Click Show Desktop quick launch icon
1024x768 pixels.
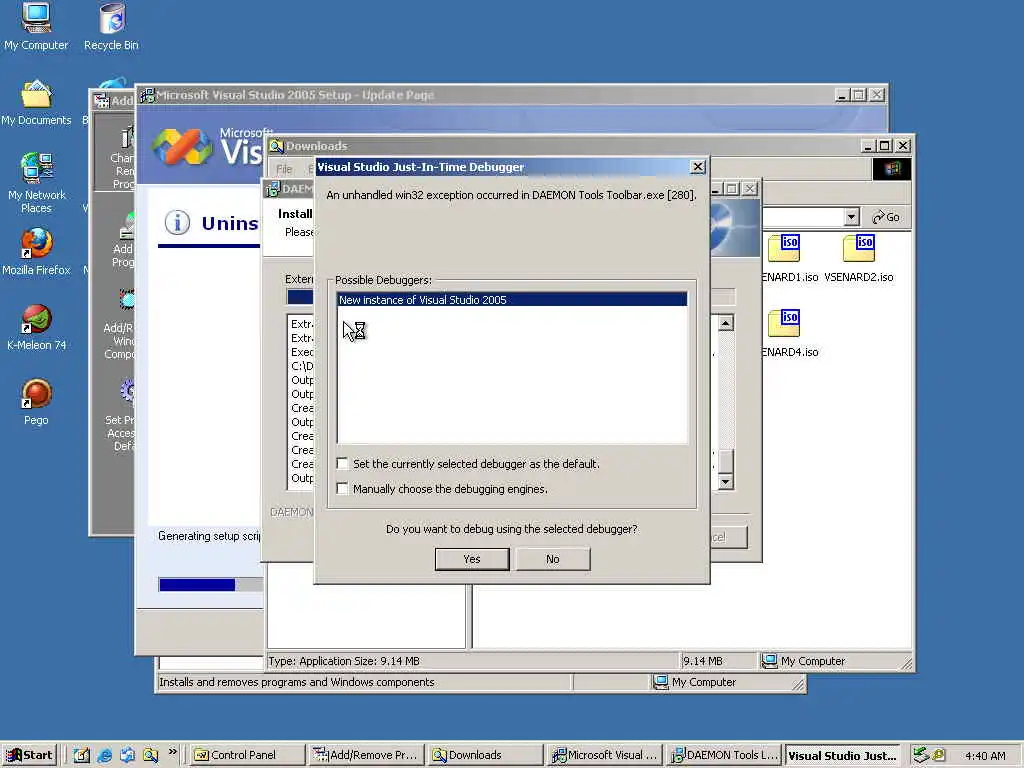(x=82, y=755)
